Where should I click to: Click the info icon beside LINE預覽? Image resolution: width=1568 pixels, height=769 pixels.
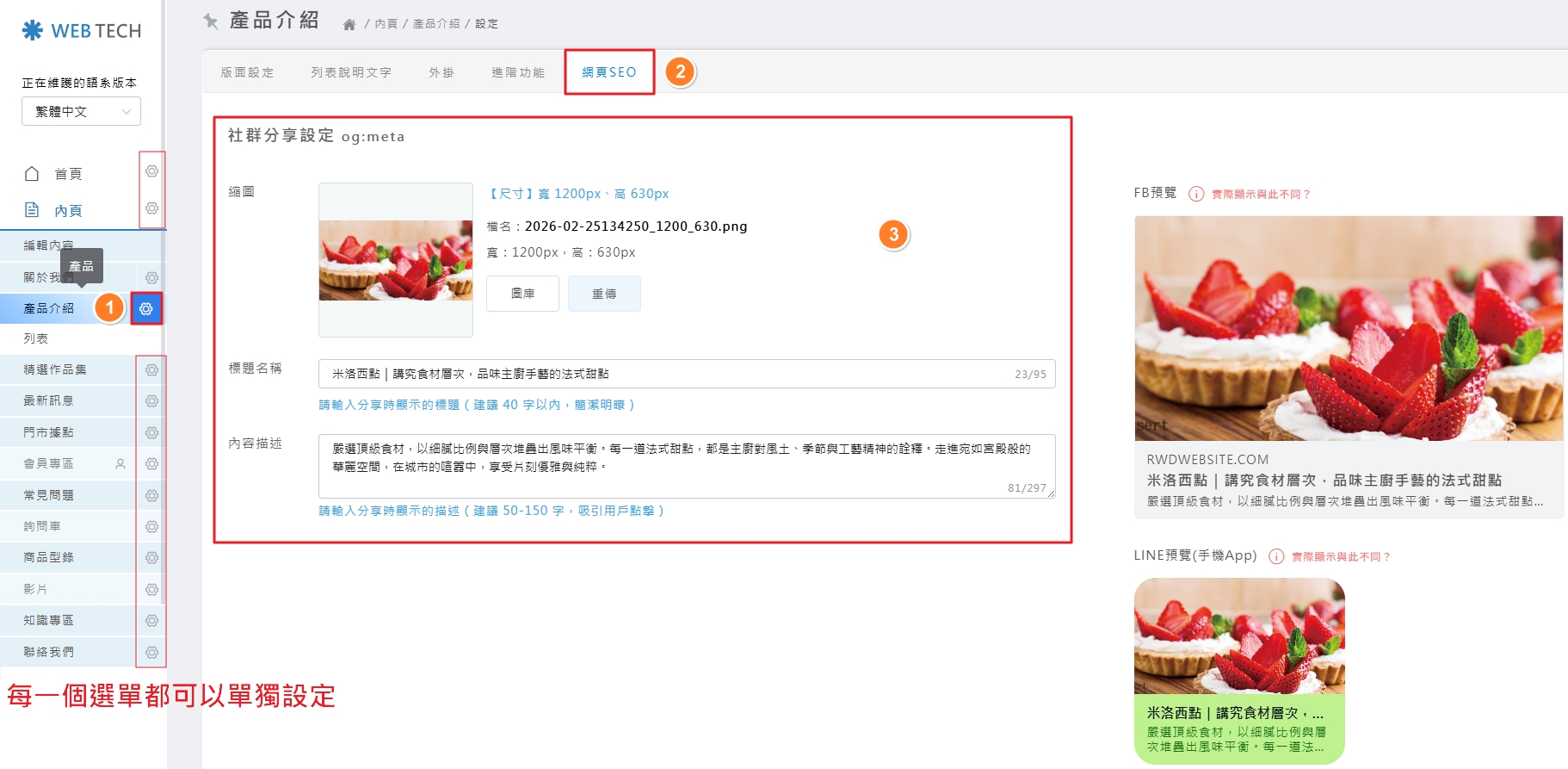[1276, 556]
